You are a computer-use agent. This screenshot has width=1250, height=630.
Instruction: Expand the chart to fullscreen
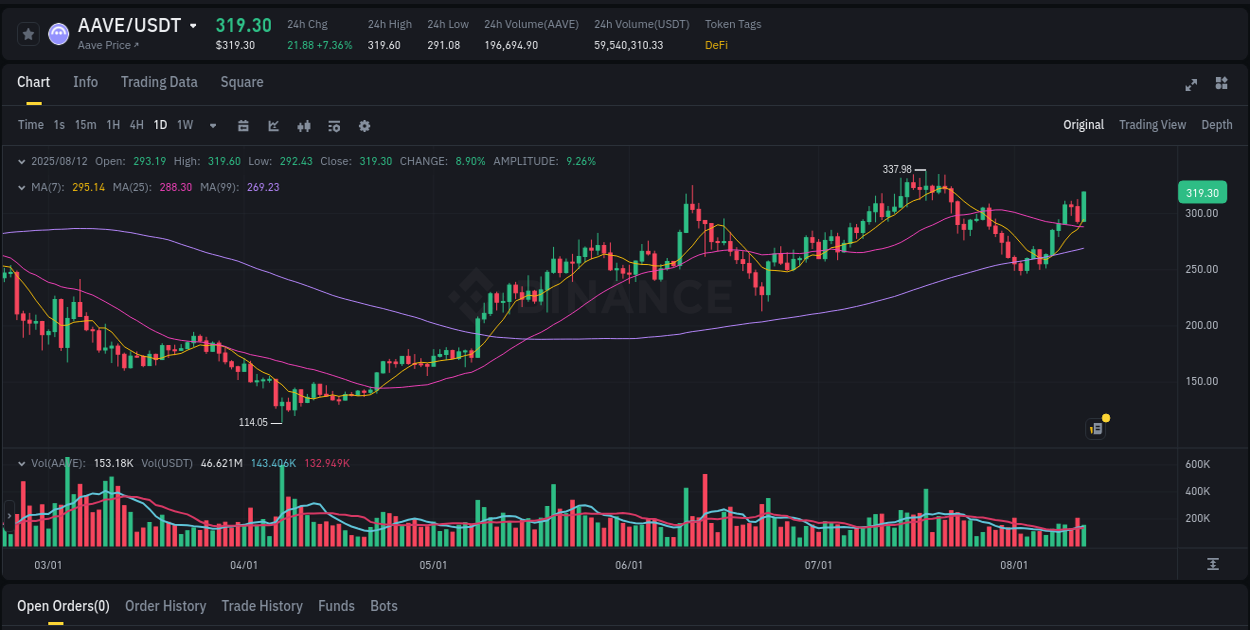coord(1191,84)
